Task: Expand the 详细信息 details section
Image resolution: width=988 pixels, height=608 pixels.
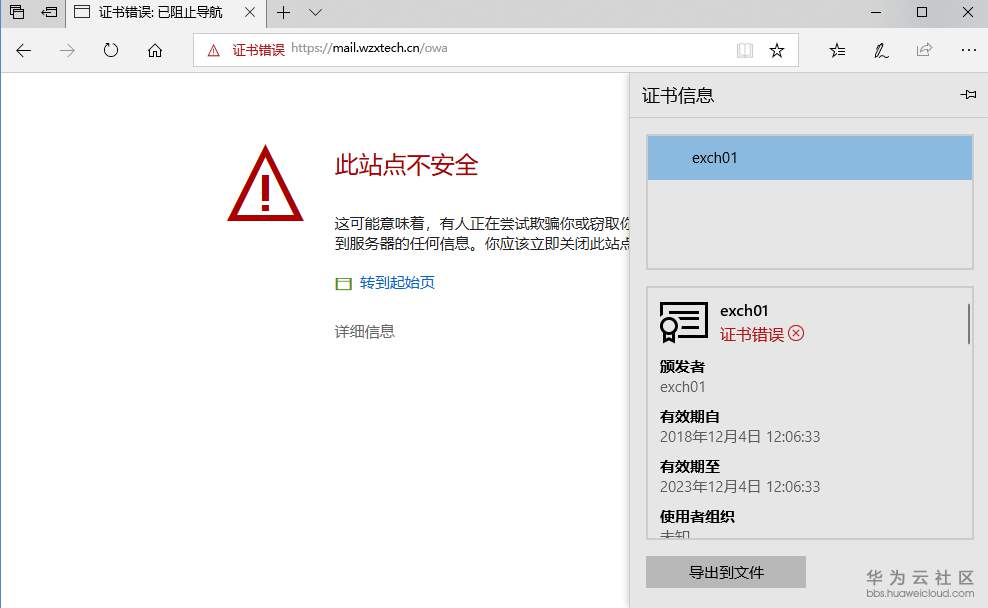Action: pos(368,331)
